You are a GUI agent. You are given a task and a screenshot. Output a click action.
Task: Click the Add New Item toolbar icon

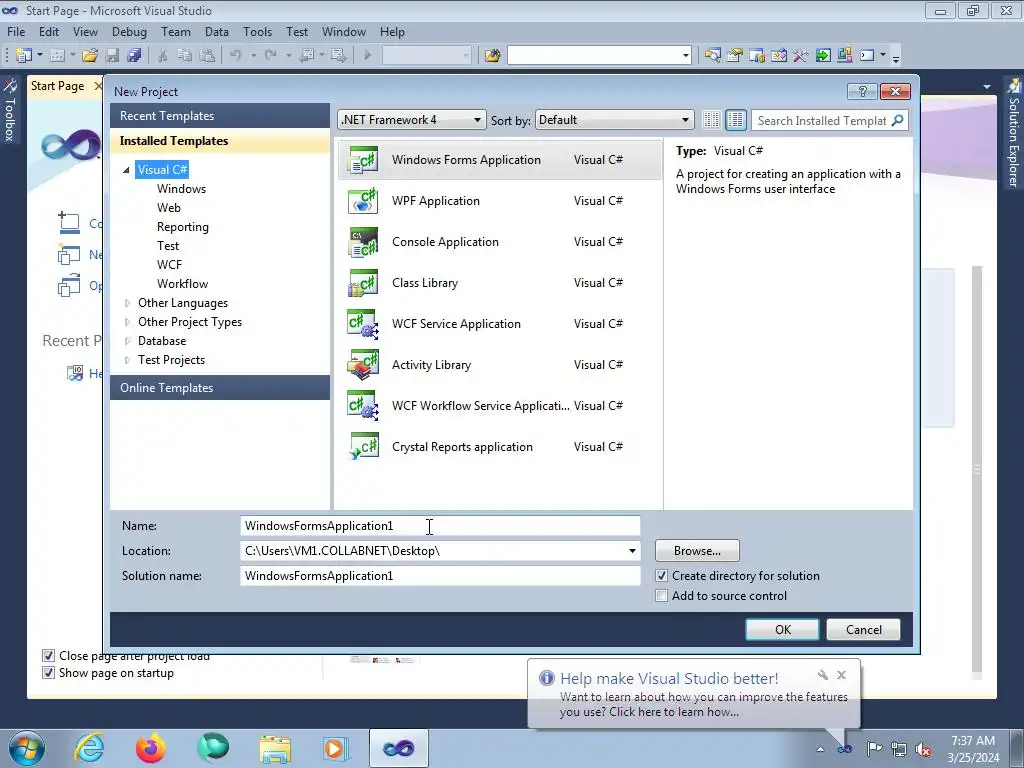tap(57, 56)
